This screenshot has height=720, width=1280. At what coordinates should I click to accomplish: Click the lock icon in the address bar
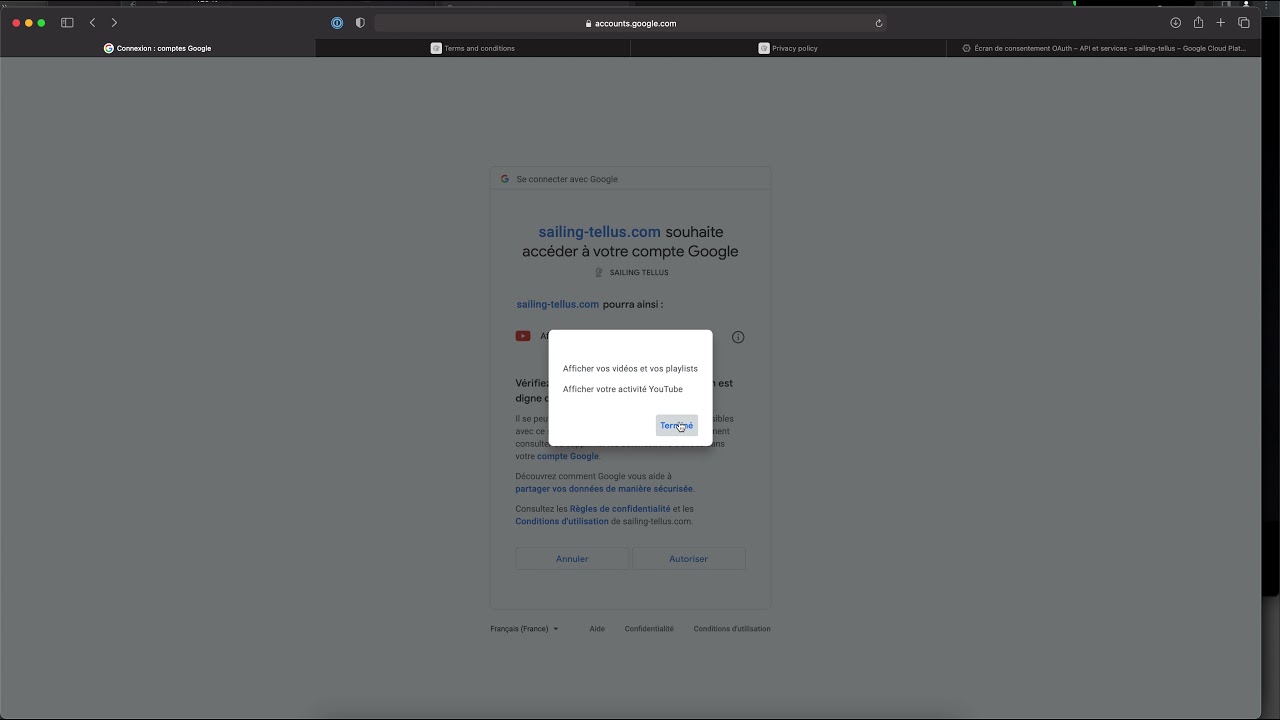(589, 24)
